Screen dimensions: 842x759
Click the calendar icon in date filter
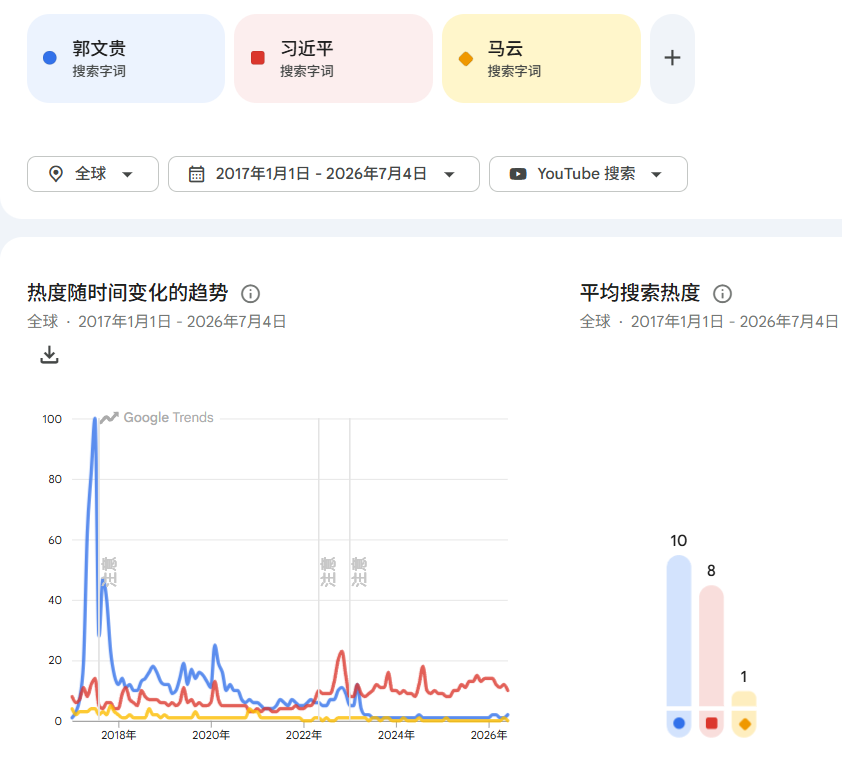point(197,174)
